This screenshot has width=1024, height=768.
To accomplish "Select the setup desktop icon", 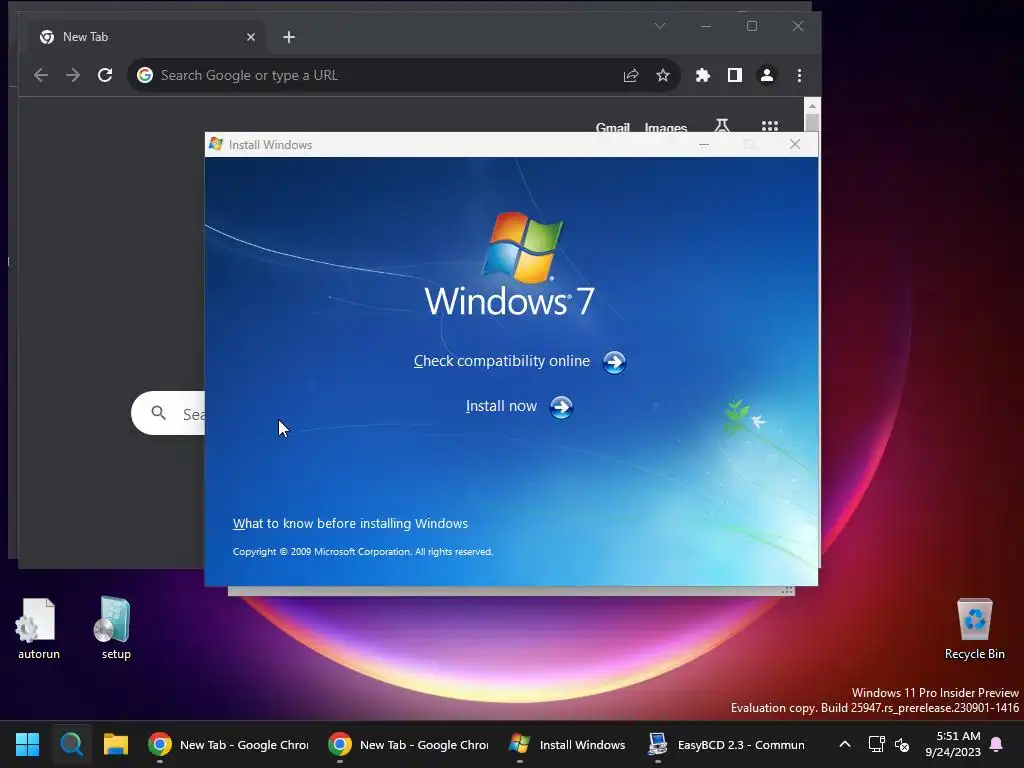I will 116,629.
